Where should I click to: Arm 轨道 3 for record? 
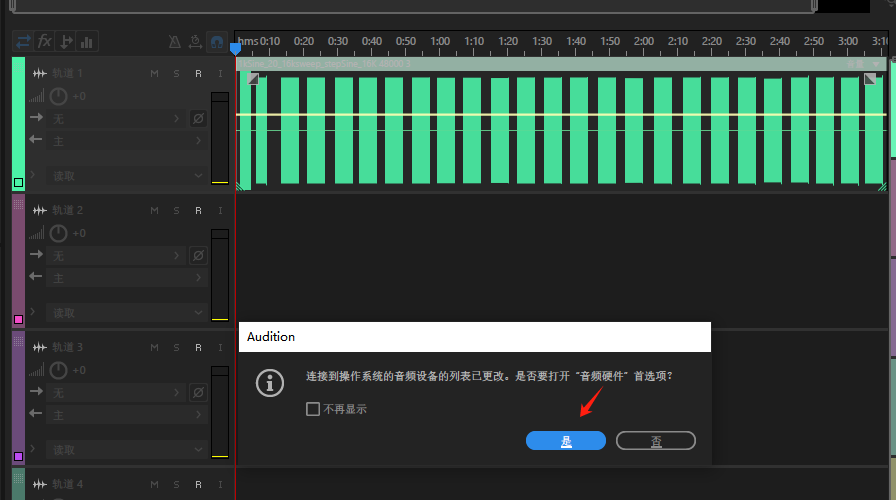tap(198, 348)
